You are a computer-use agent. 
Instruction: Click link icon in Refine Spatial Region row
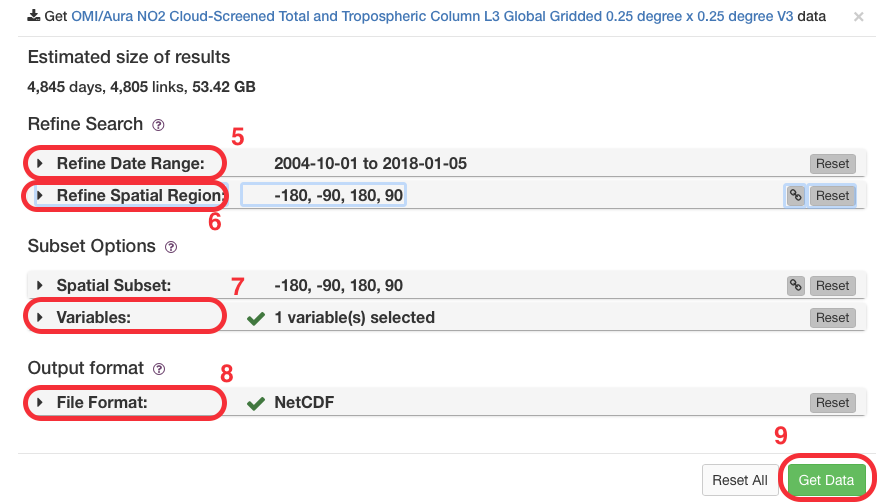click(x=795, y=196)
